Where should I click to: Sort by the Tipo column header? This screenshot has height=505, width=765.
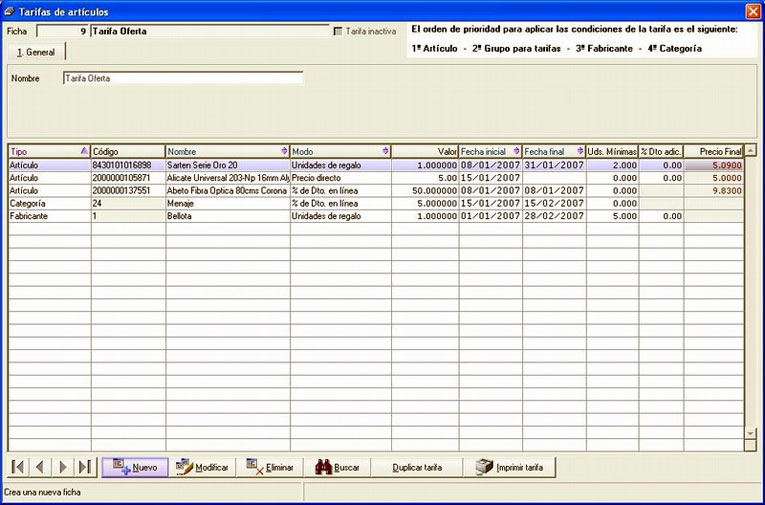(49, 151)
